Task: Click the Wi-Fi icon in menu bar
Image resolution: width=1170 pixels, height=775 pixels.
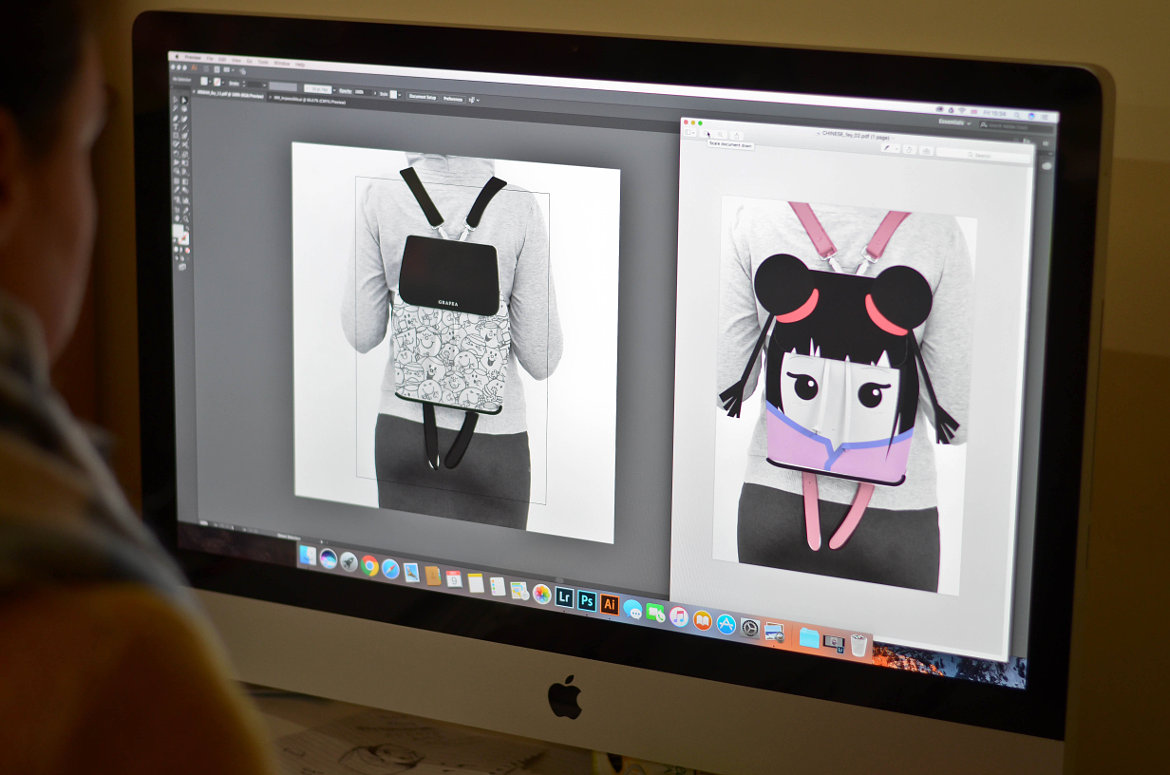Action: [962, 110]
